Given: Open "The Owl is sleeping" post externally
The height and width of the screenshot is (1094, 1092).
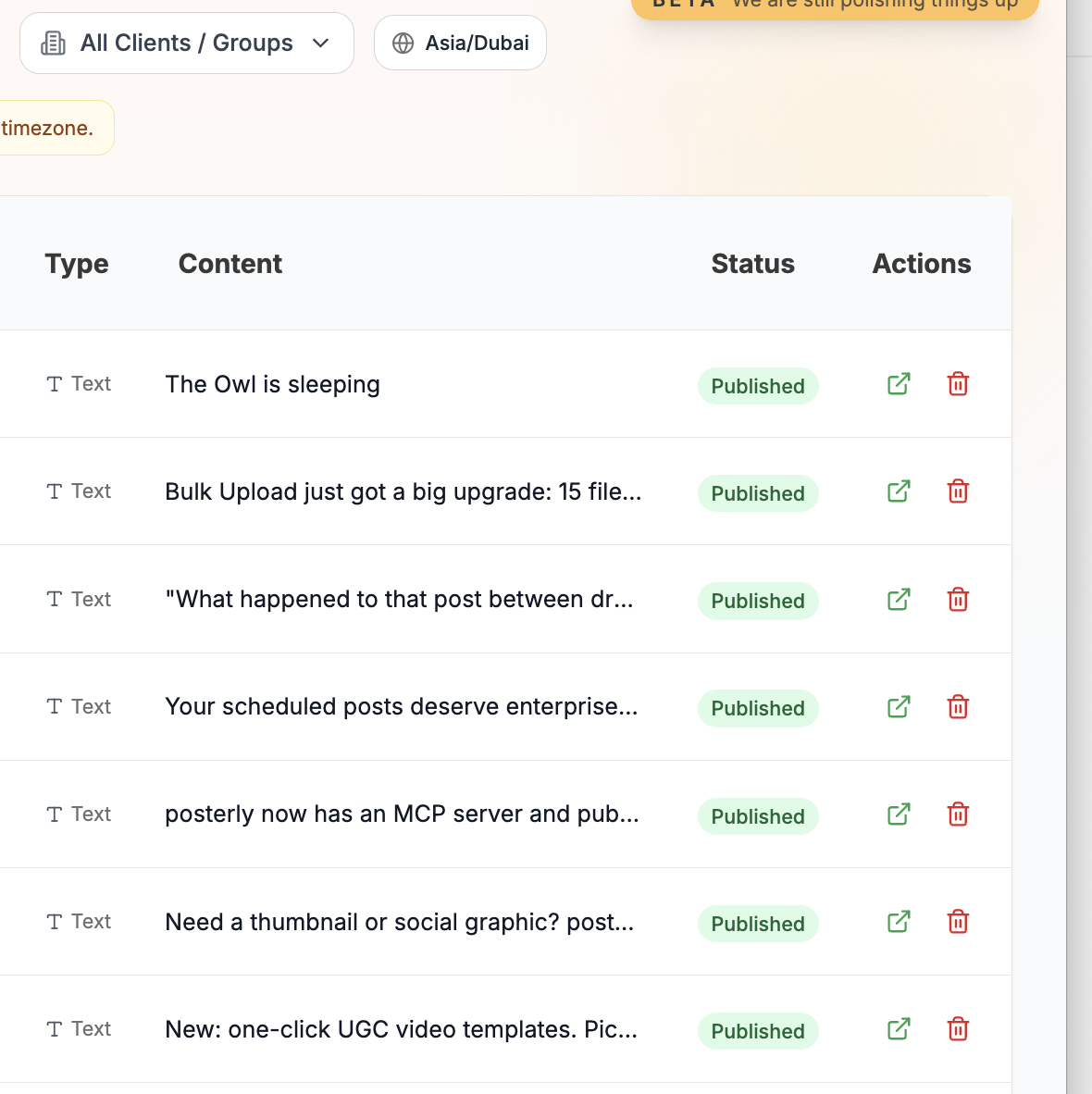Looking at the screenshot, I should (898, 384).
